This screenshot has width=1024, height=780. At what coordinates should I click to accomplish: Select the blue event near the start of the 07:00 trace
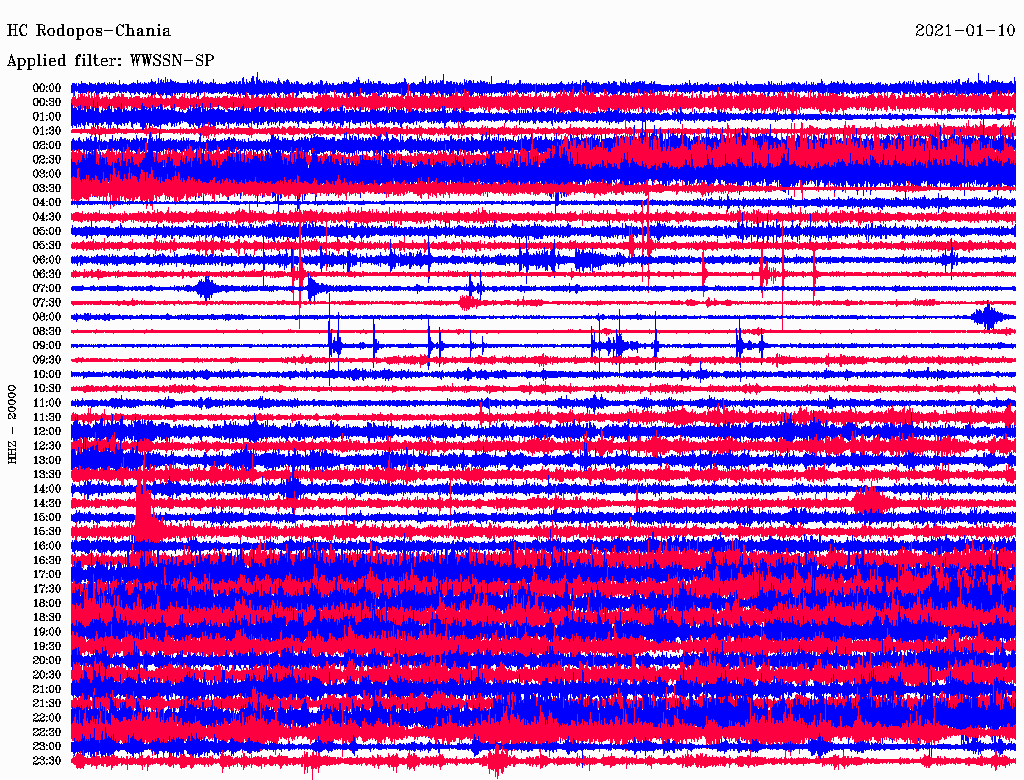(x=207, y=288)
